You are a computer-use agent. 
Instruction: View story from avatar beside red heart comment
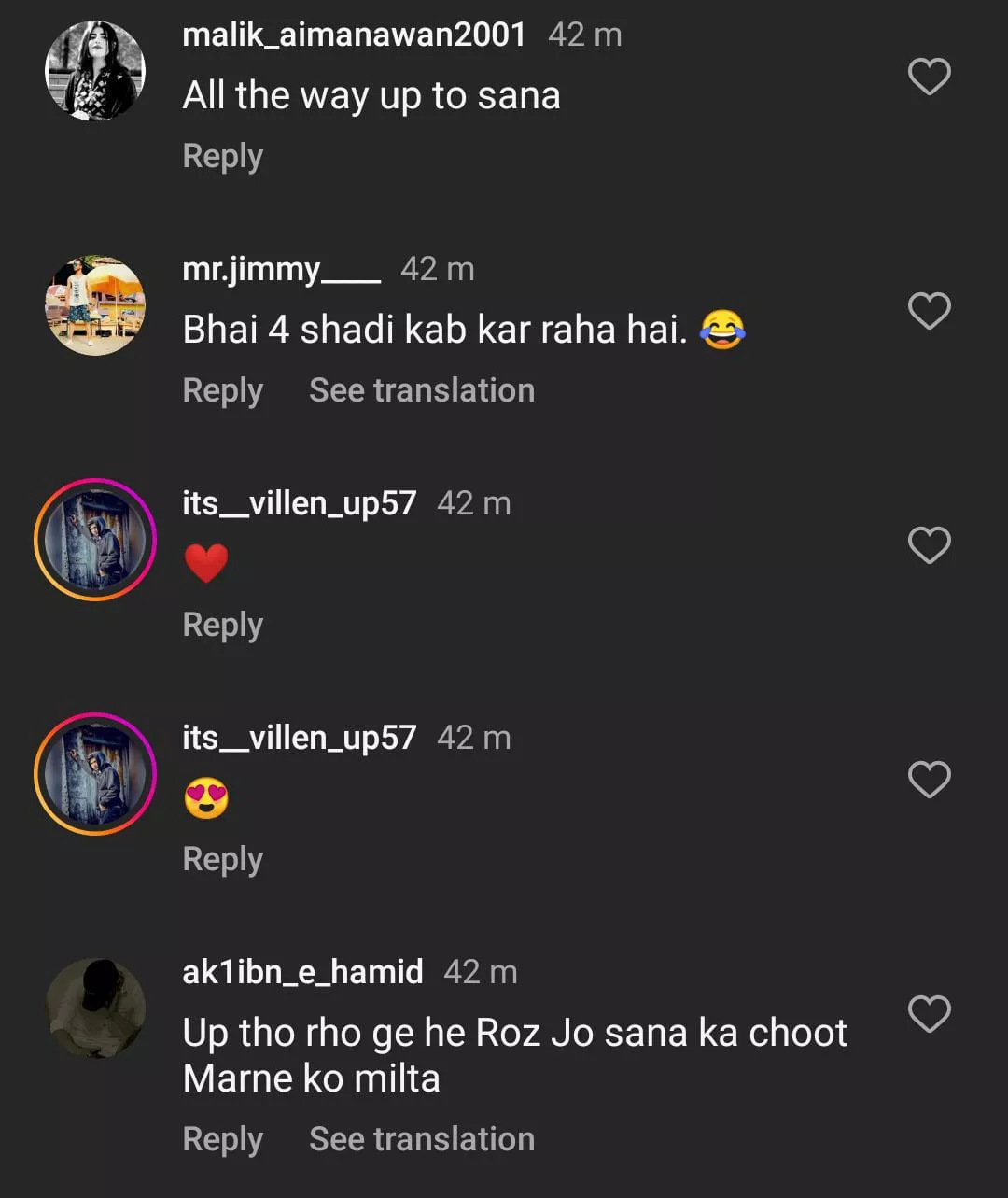pos(95,540)
